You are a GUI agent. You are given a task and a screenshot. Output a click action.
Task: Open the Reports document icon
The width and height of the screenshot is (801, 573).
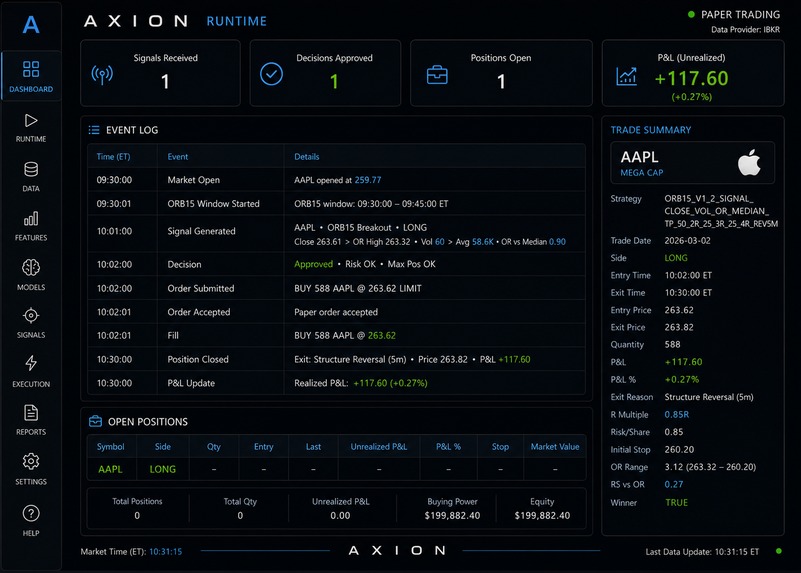pos(31,413)
